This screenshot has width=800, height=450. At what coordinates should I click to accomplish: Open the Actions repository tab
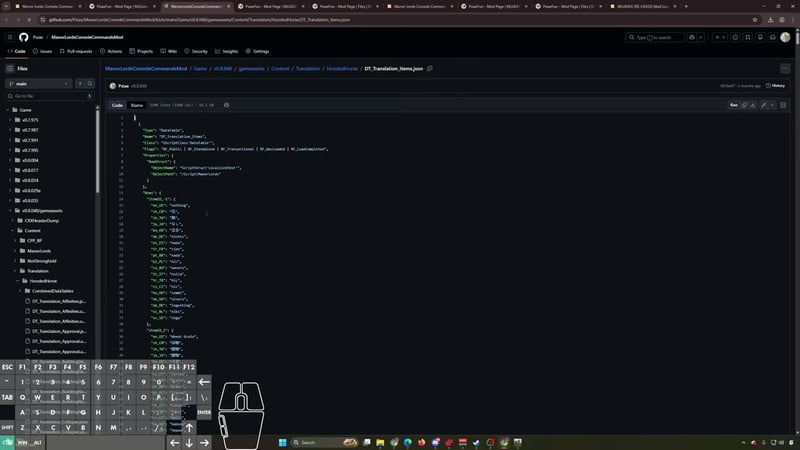pyautogui.click(x=111, y=51)
